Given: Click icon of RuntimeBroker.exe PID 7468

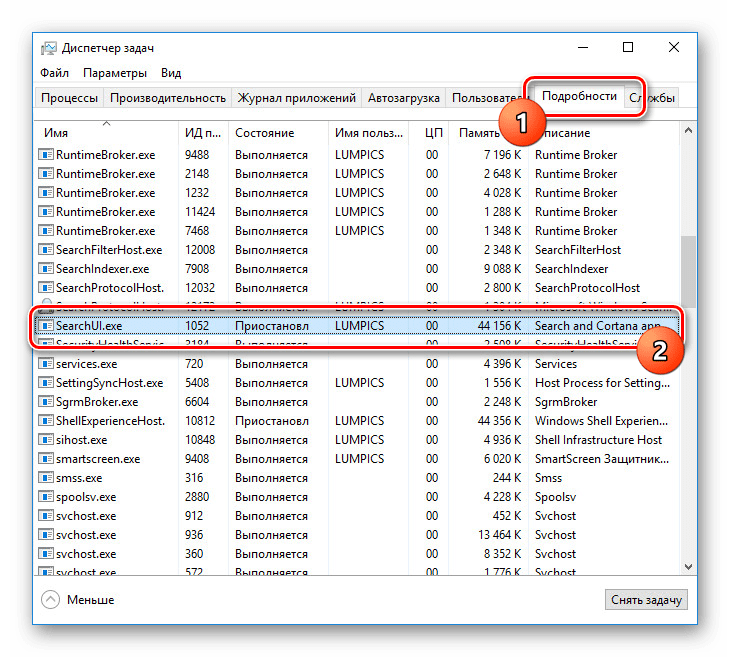Looking at the screenshot, I should pos(46,230).
